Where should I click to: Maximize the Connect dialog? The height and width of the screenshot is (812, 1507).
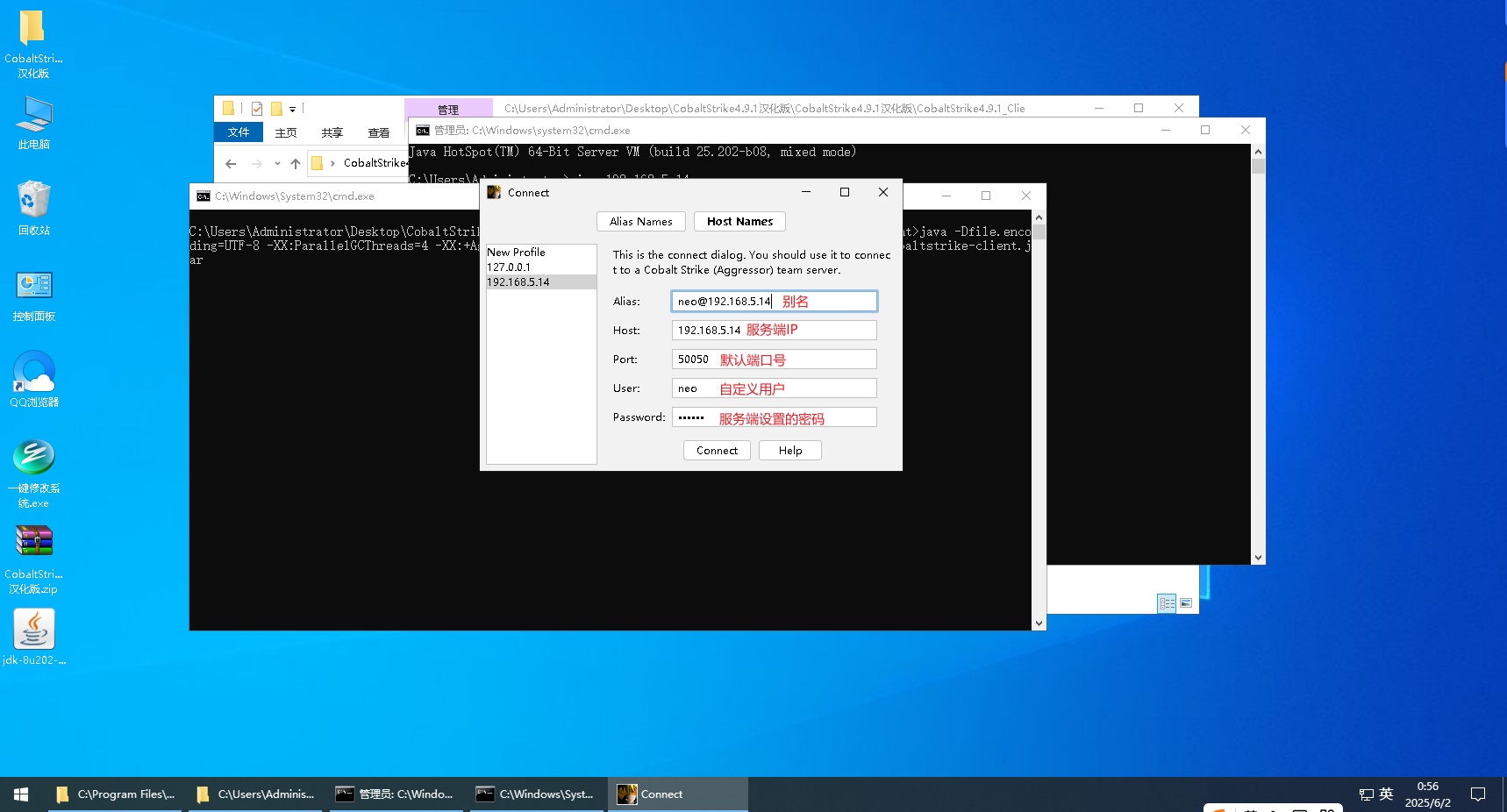tap(845, 193)
